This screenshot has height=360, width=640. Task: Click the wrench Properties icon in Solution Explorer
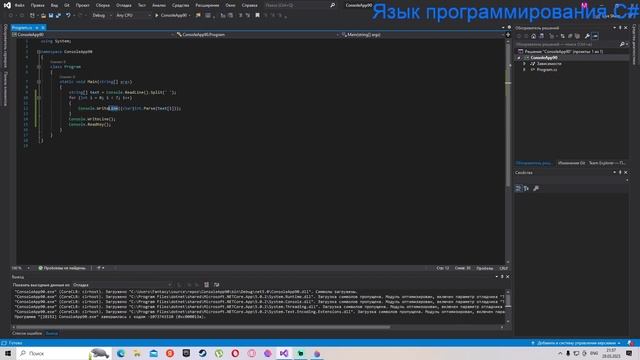[587, 36]
